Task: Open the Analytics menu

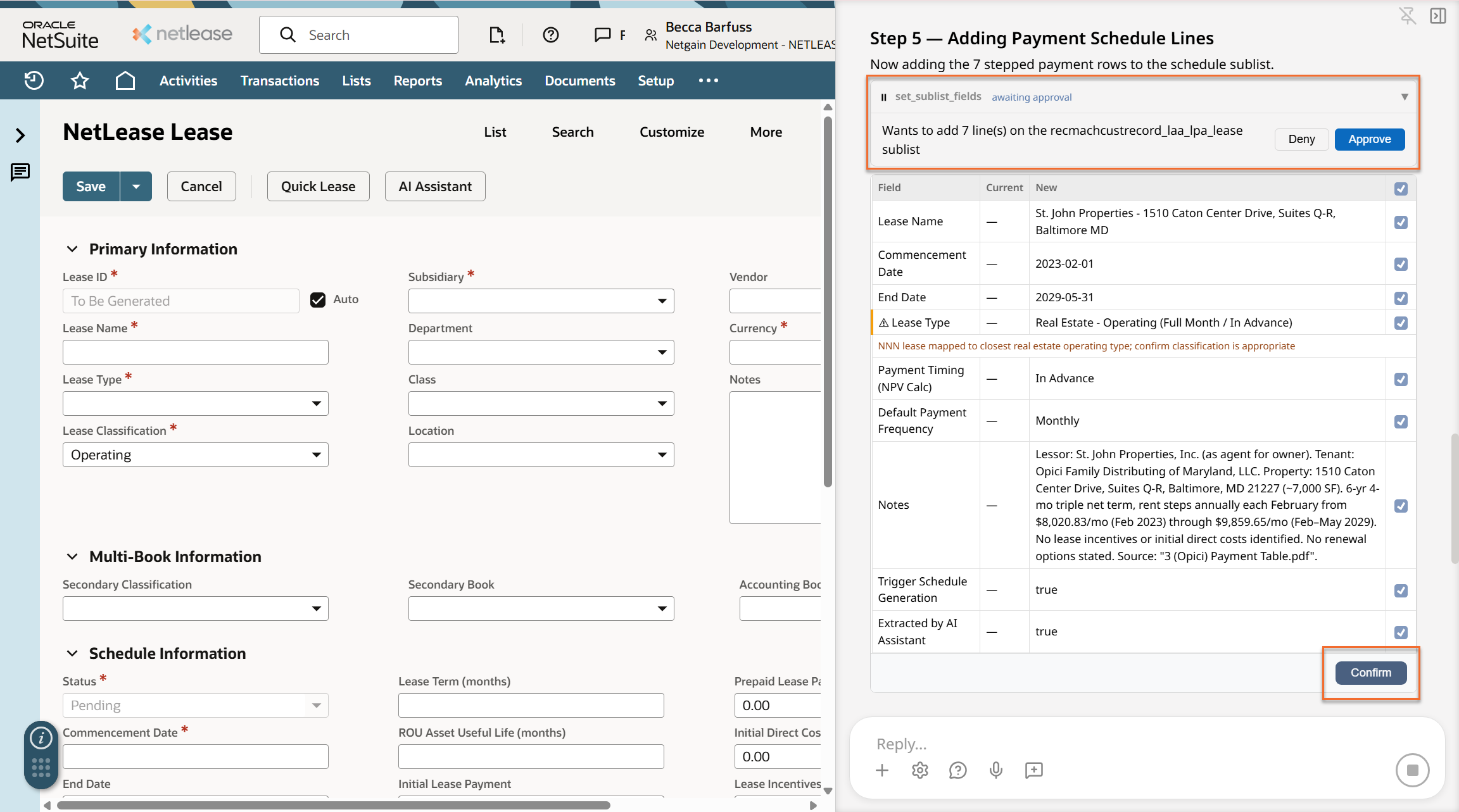Action: click(493, 80)
